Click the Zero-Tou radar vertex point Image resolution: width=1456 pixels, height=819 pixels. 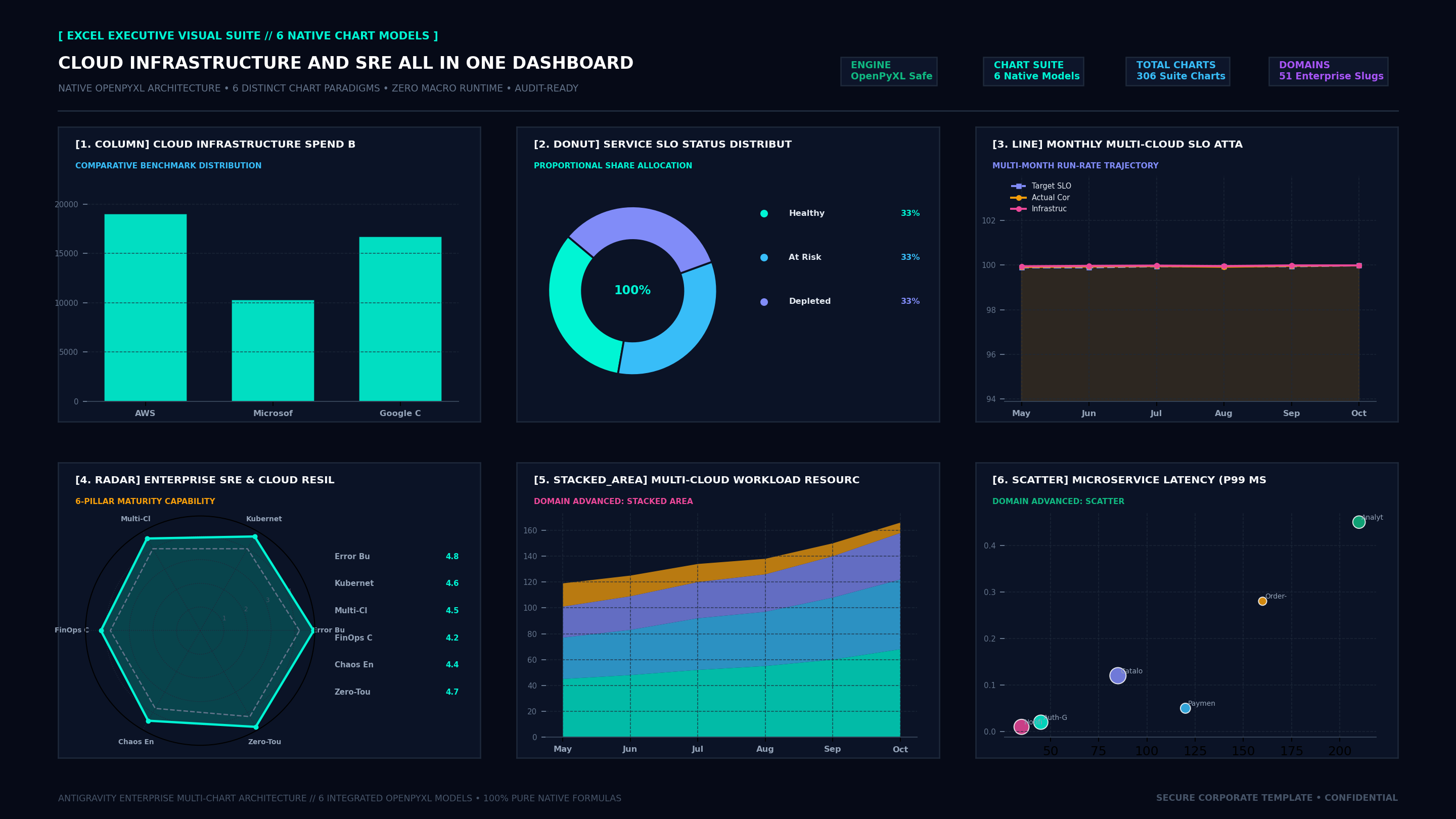256,727
